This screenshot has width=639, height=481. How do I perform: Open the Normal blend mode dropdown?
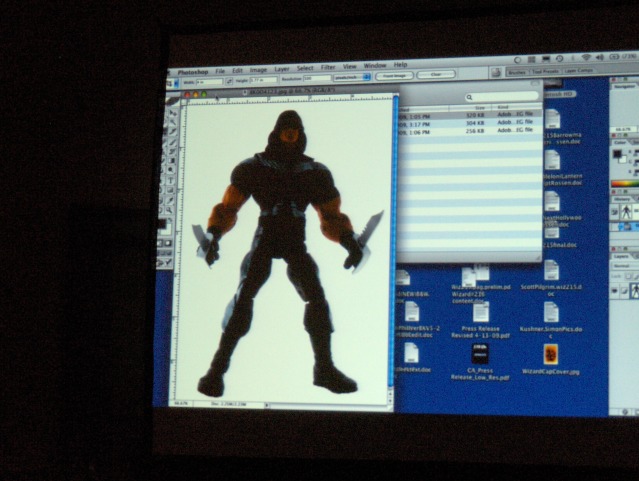[626, 266]
